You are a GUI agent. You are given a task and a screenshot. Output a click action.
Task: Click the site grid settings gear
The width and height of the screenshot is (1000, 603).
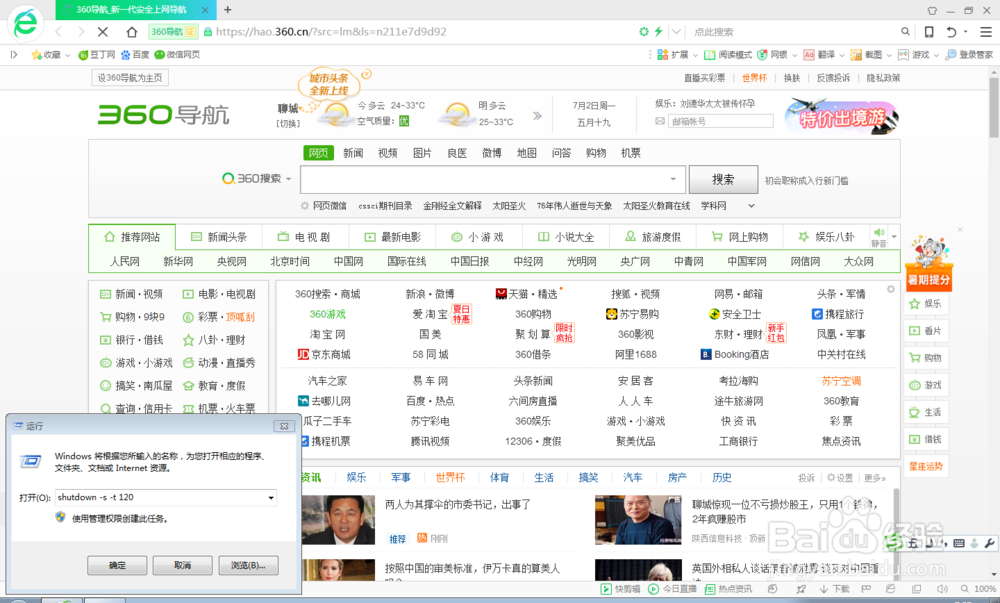890,289
